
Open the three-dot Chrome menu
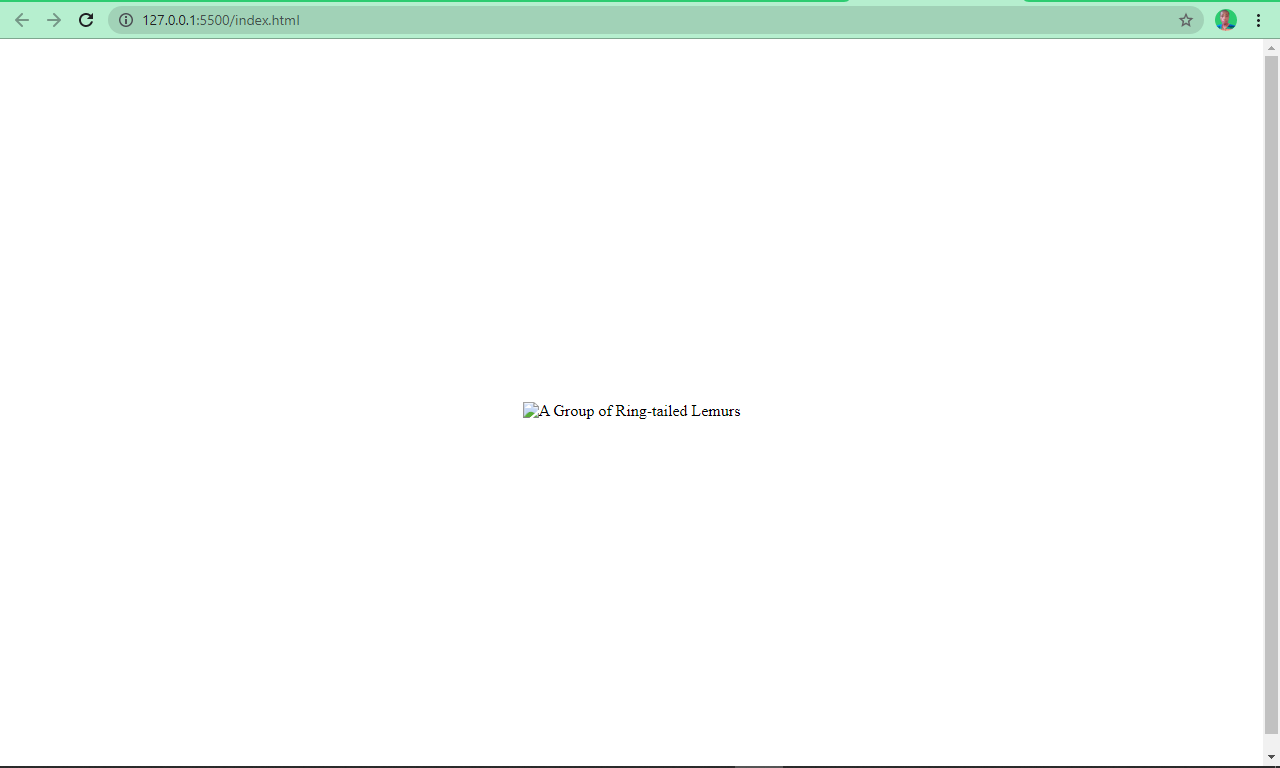click(x=1258, y=20)
